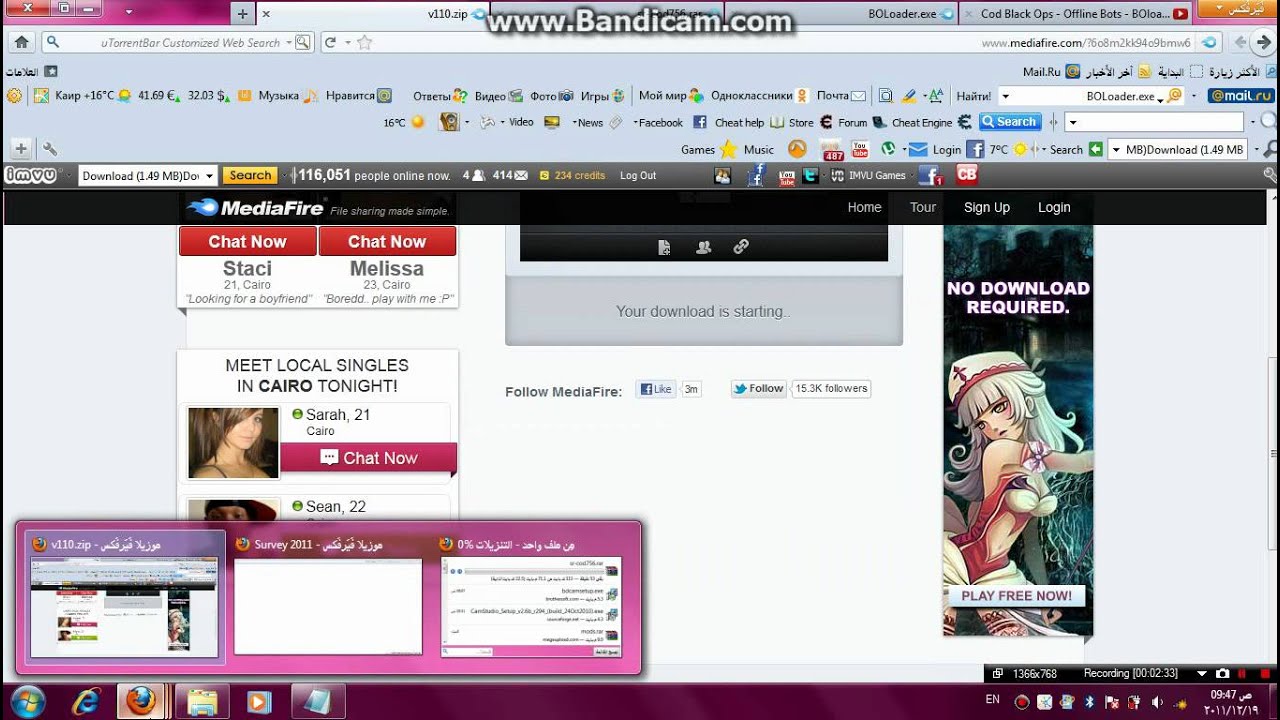Open the Музыка music toolbar item
This screenshot has width=1280, height=720.
coord(288,96)
